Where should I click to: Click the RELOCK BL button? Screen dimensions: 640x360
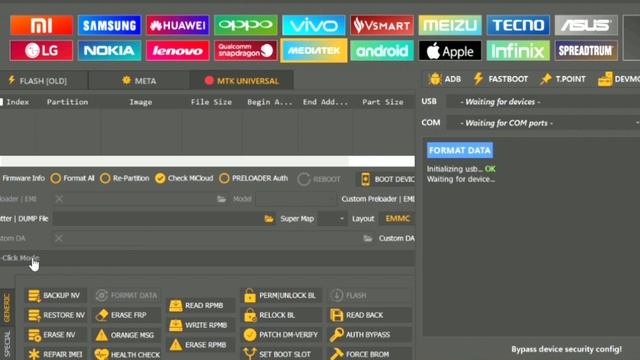(x=282, y=315)
